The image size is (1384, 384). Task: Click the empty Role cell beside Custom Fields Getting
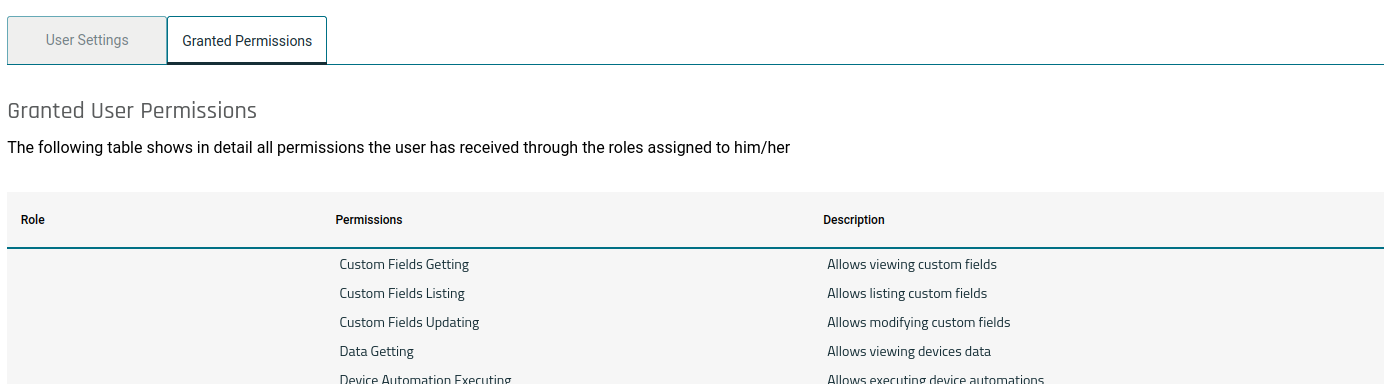point(171,265)
